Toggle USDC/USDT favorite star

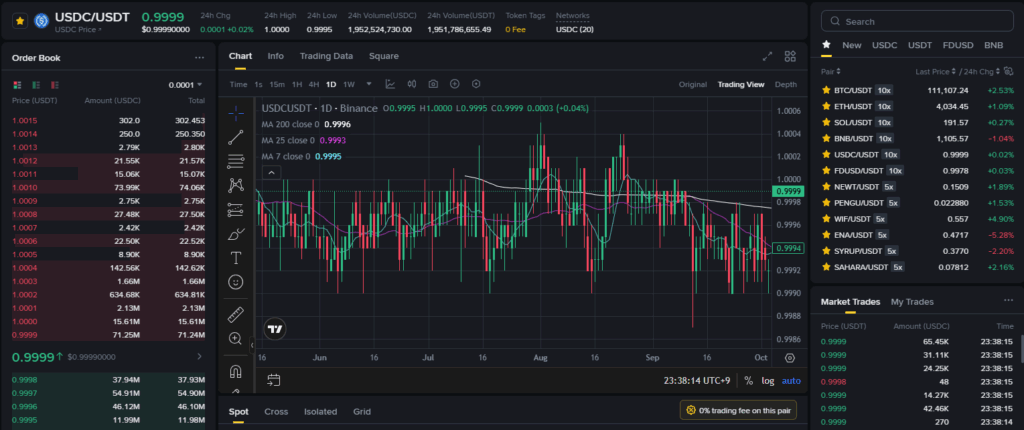point(19,20)
